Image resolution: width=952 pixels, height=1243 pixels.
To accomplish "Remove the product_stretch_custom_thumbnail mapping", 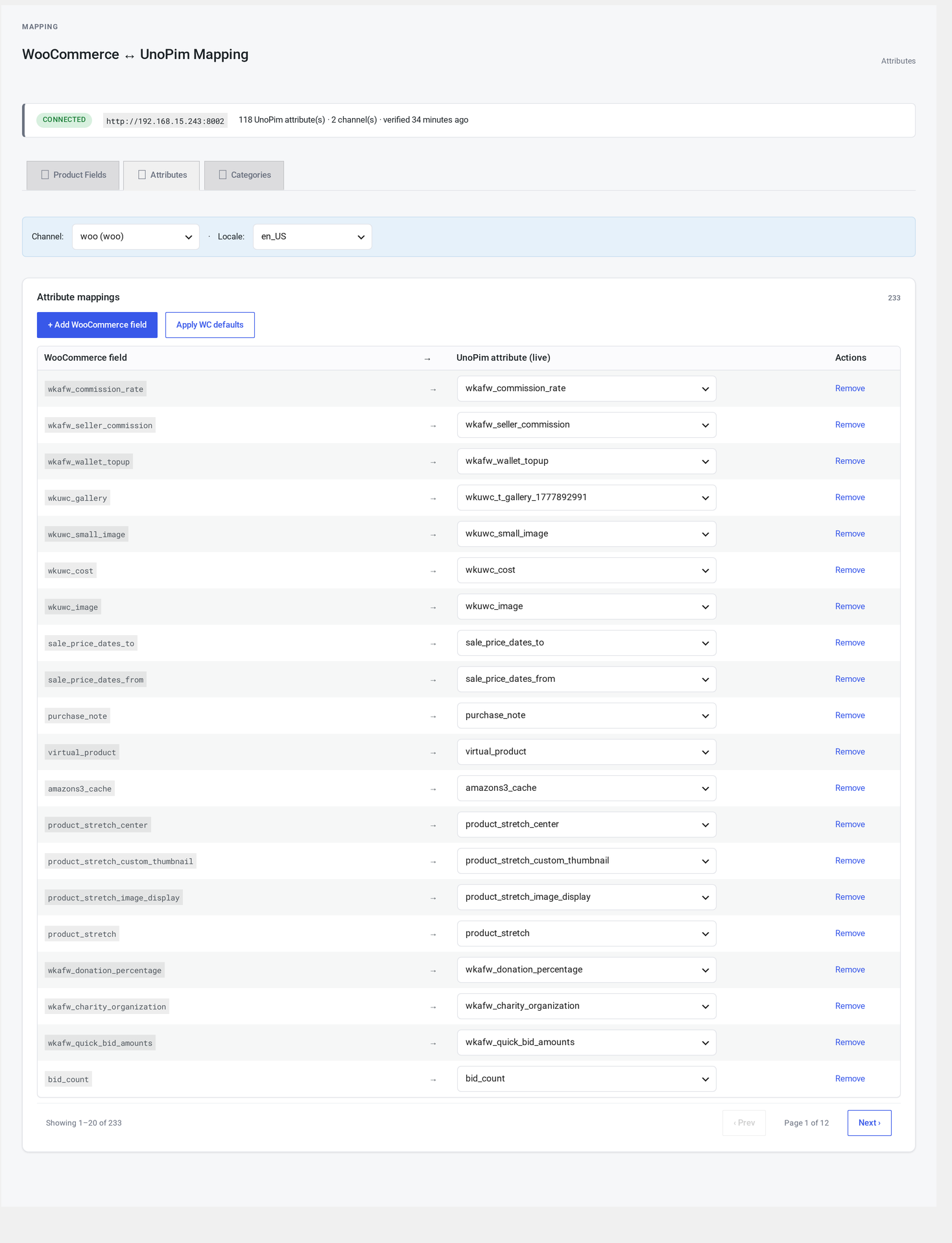I will 850,861.
